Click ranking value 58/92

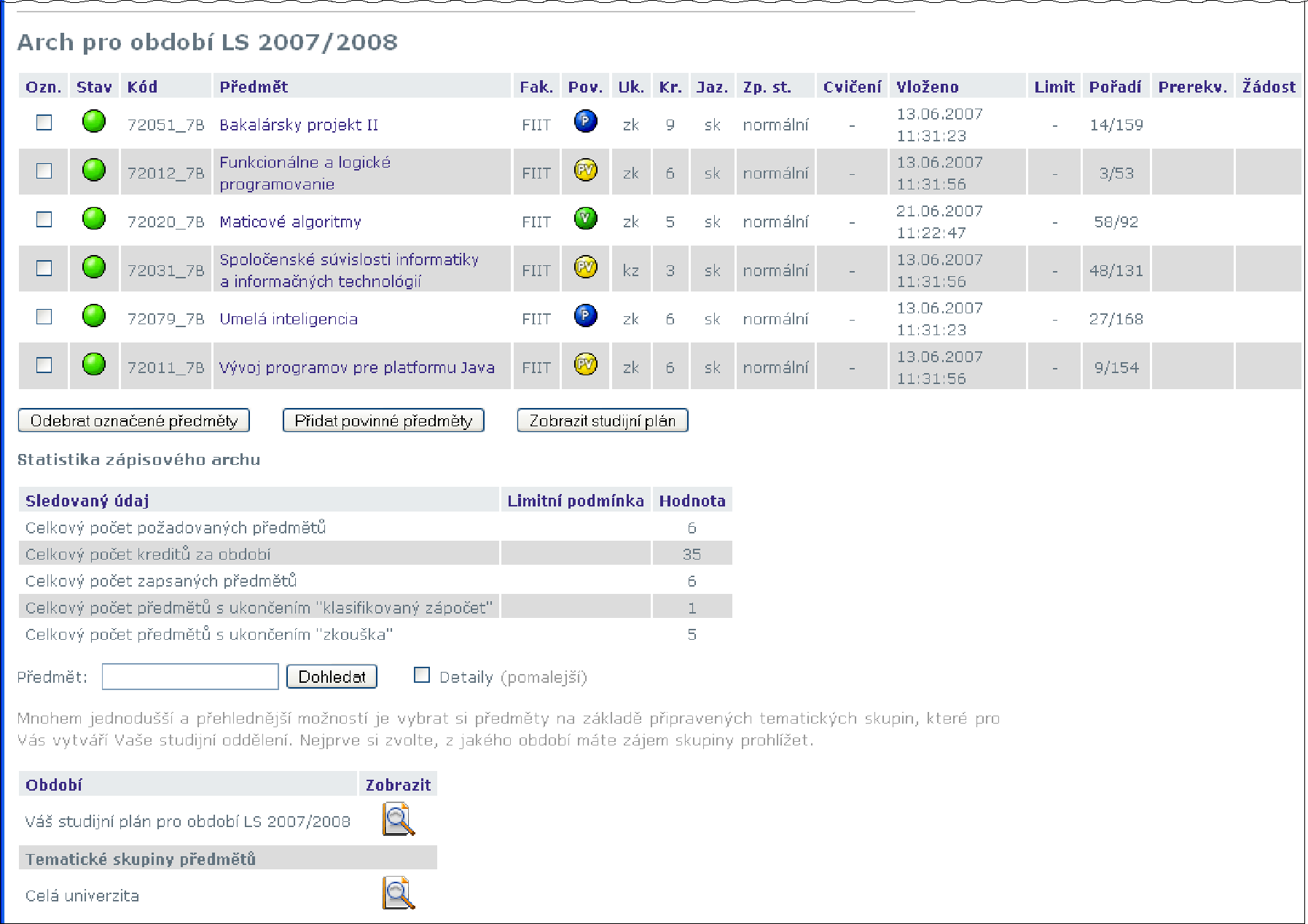pyautogui.click(x=1116, y=222)
